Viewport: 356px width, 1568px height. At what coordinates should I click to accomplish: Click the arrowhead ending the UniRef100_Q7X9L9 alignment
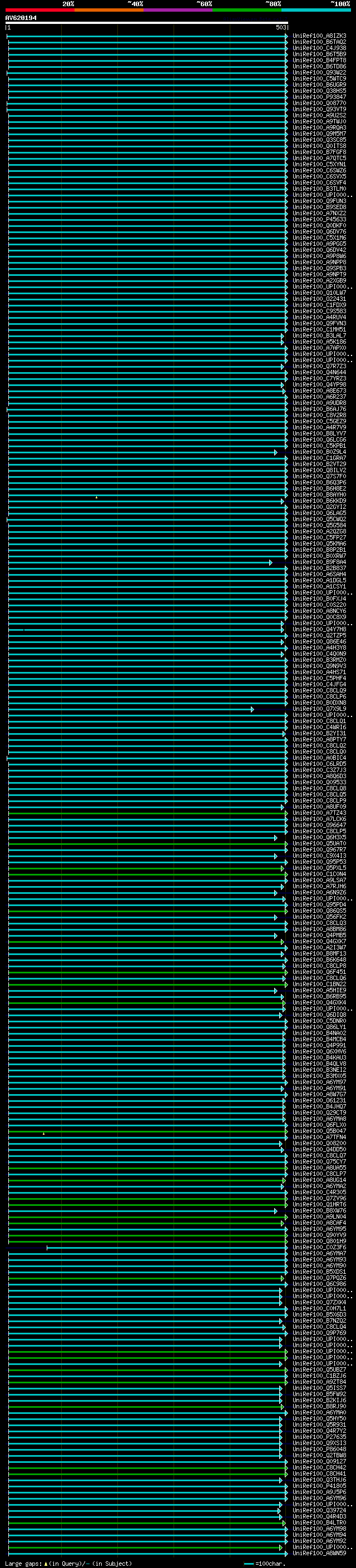[x=253, y=709]
